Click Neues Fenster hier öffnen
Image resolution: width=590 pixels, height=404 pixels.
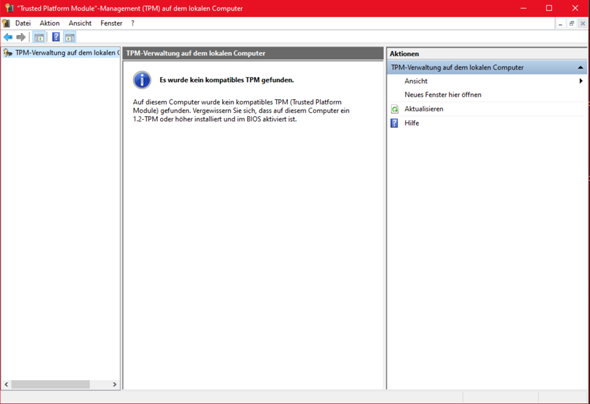443,95
